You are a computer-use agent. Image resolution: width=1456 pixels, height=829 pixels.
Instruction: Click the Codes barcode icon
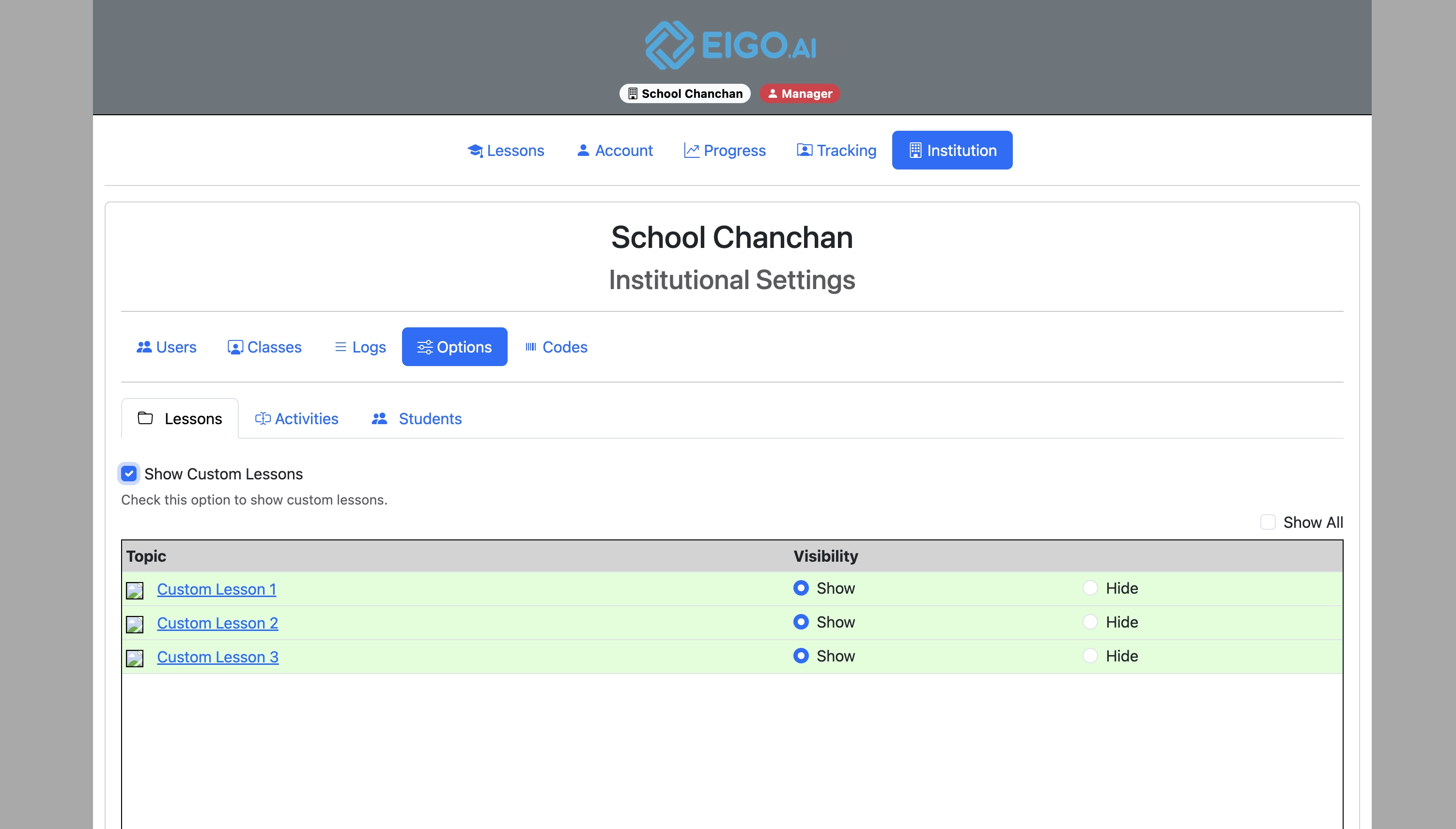click(x=531, y=347)
